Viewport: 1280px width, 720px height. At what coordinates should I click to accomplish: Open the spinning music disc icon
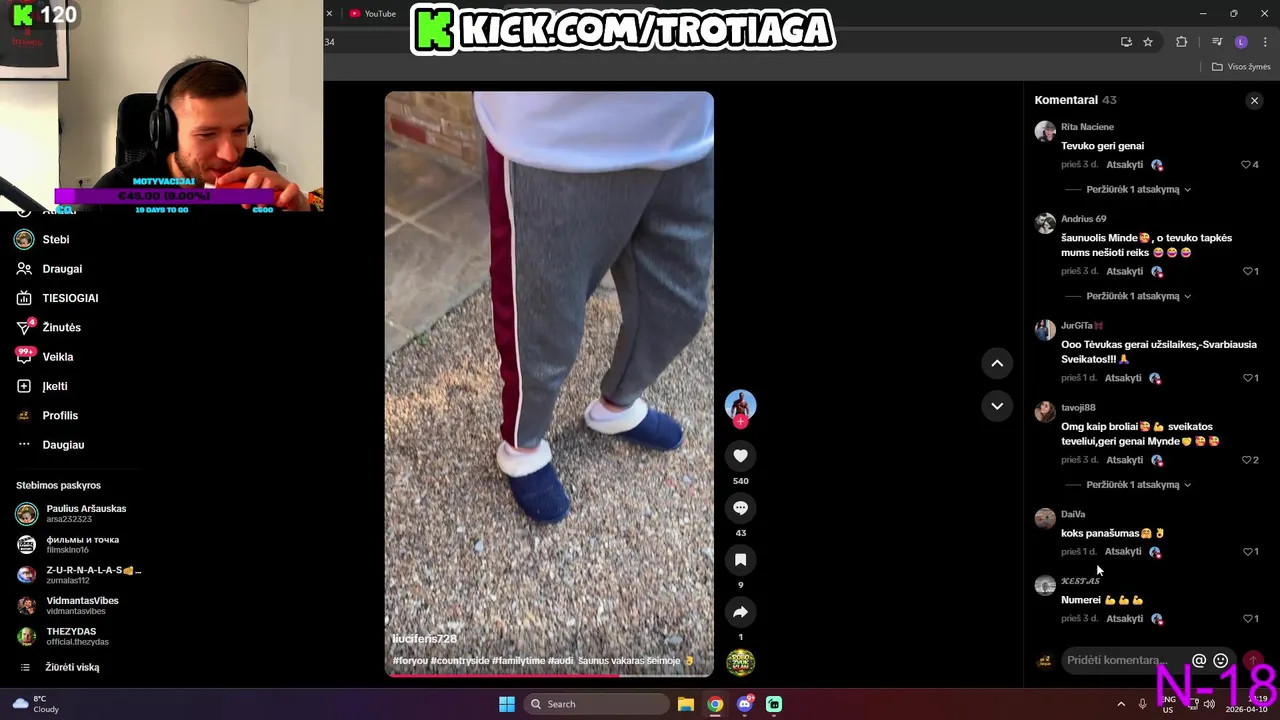[740, 662]
